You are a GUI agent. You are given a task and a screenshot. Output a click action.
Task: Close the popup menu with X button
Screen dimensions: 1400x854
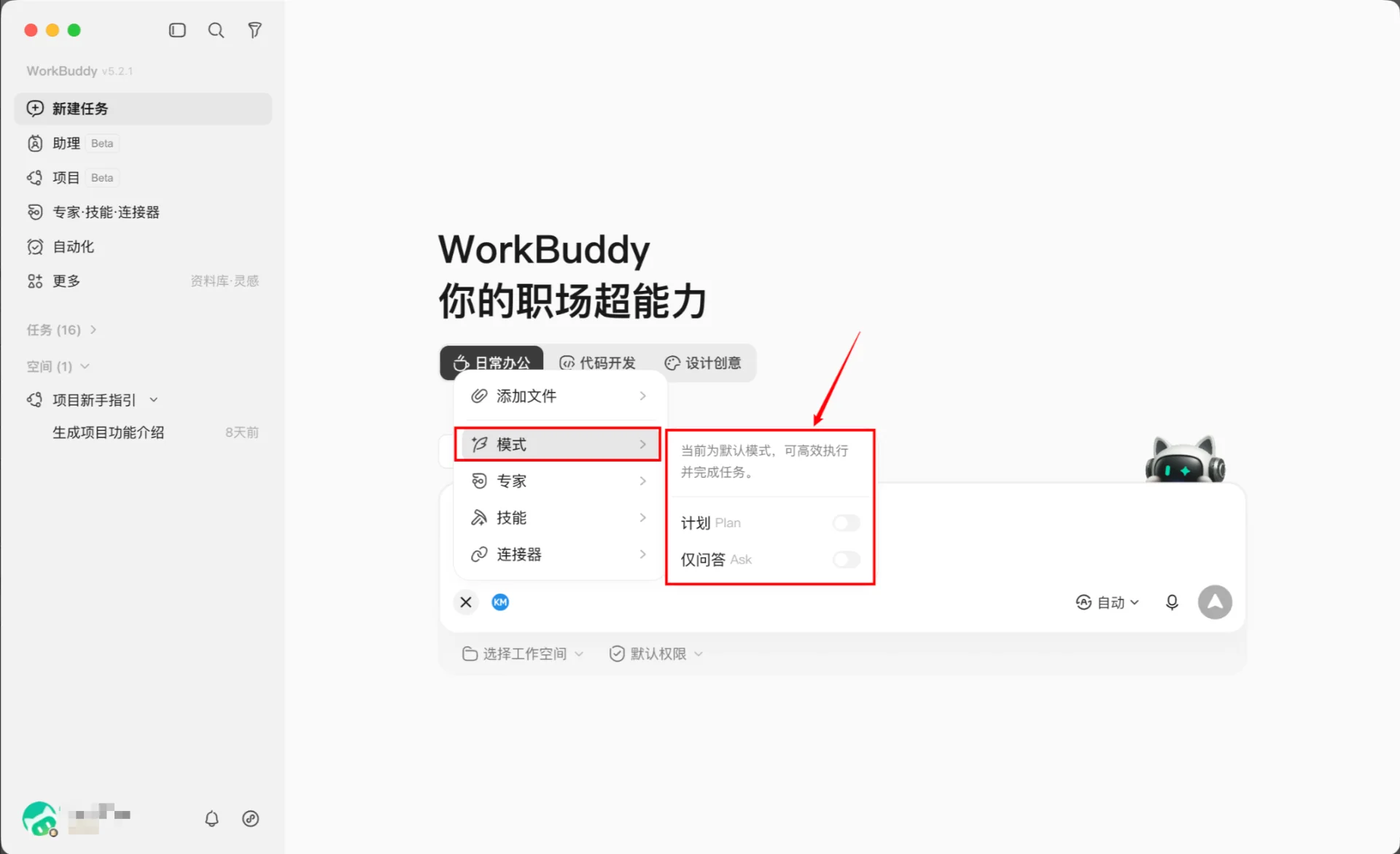[x=466, y=602]
